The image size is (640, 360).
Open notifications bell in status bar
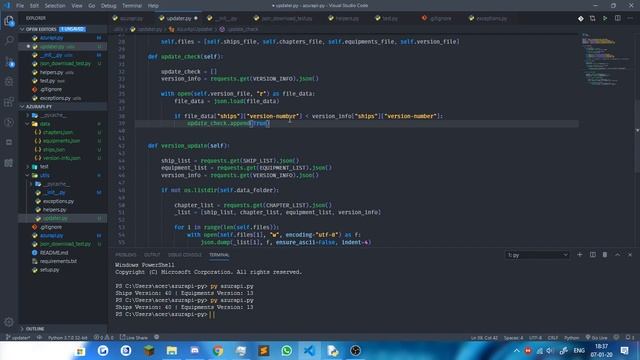630,338
